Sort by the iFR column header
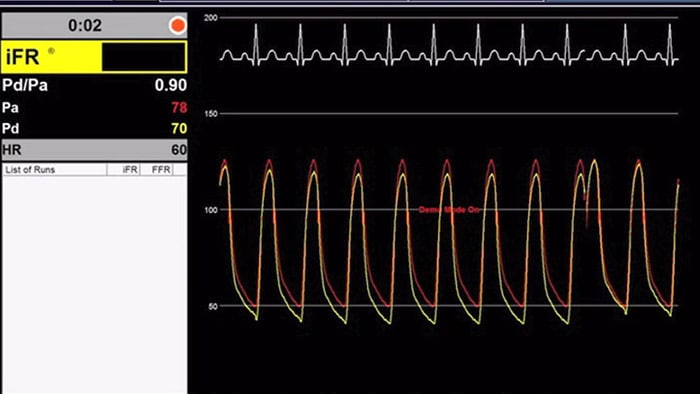Viewport: 700px width, 394px height. (x=124, y=170)
